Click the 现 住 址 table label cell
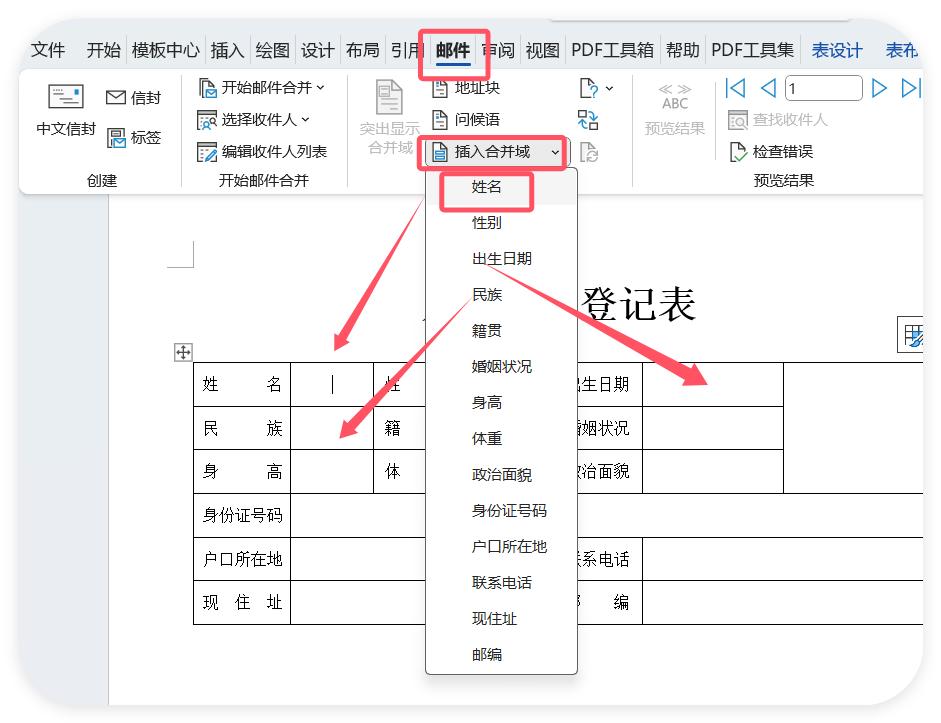Image resolution: width=941 pixels, height=723 pixels. point(242,602)
